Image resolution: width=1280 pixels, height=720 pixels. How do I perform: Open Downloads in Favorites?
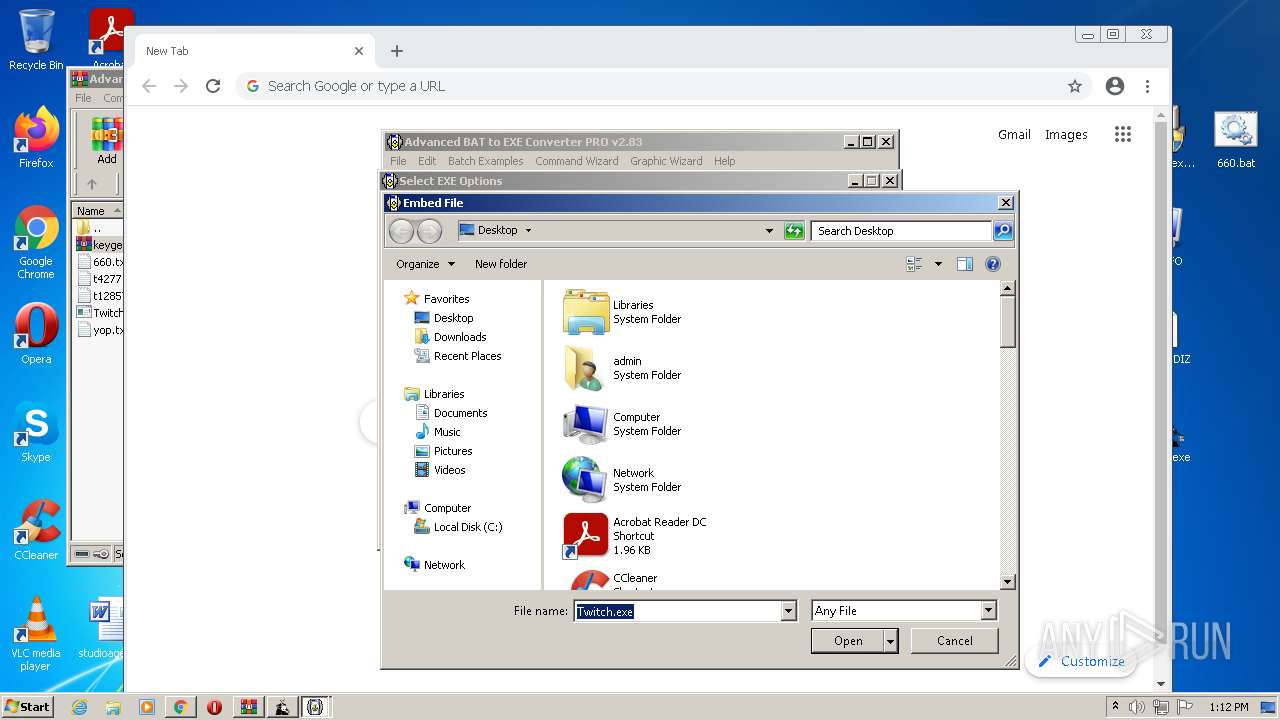(460, 337)
